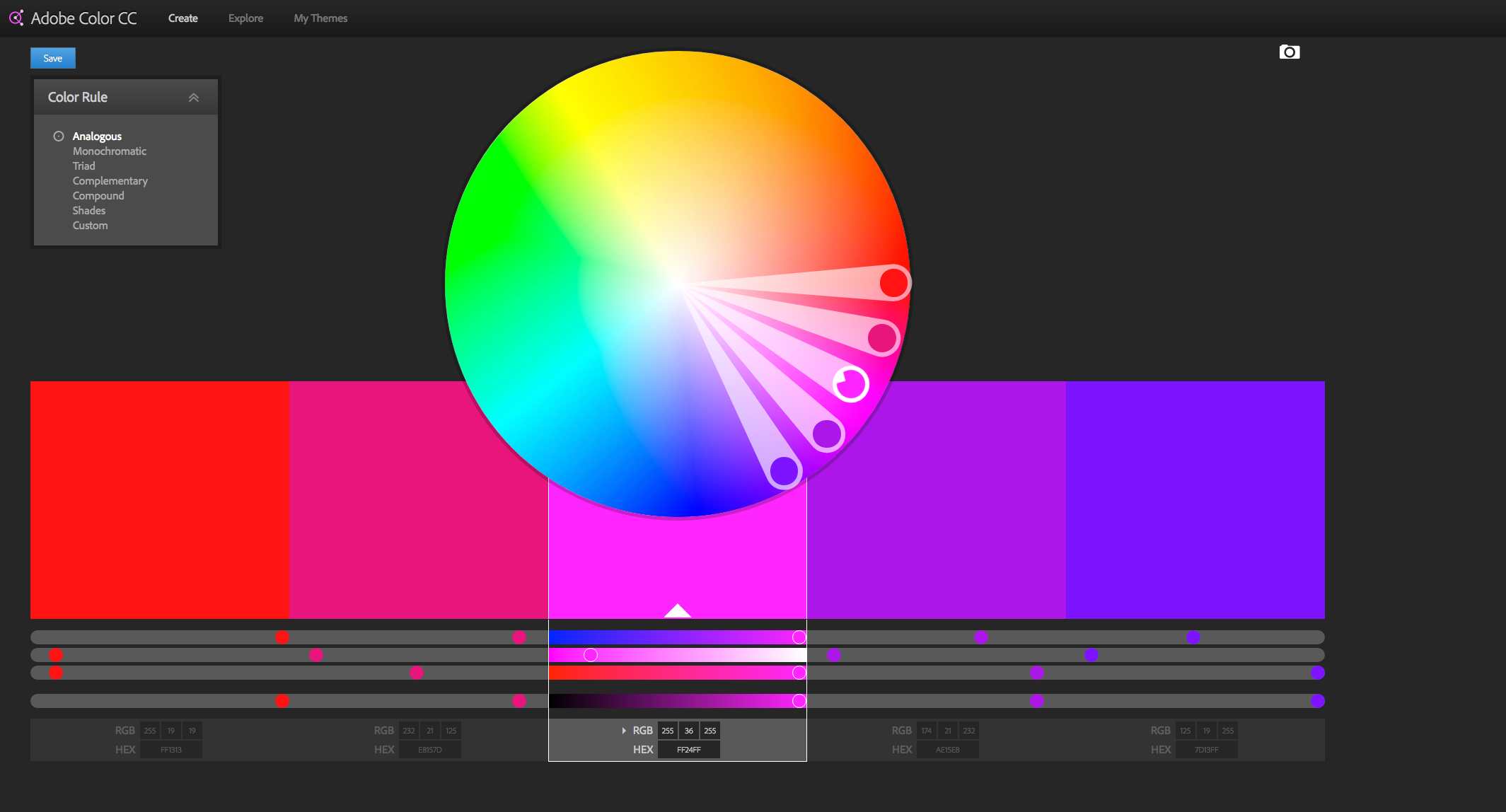Choose the Complementary color rule
1506x812 pixels.
tap(110, 181)
